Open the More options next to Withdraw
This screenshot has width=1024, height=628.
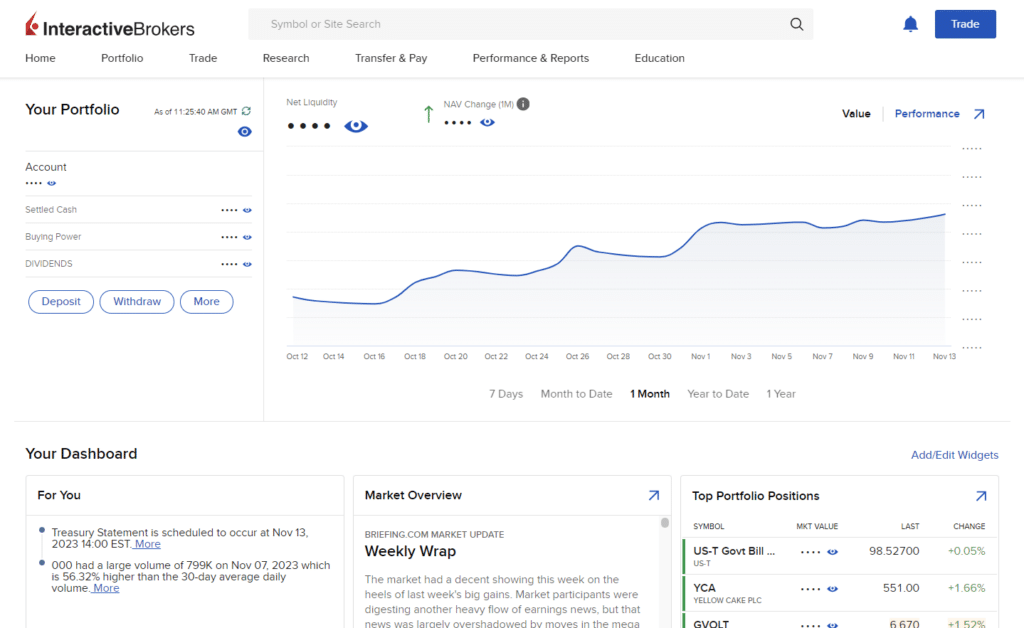click(x=206, y=301)
